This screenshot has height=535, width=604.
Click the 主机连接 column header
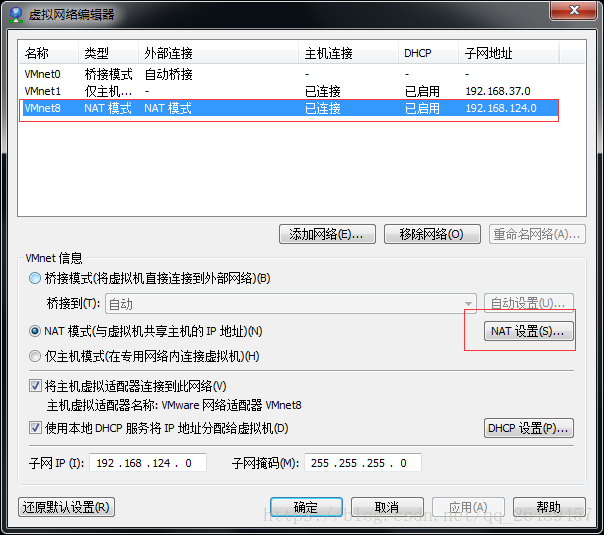click(348, 53)
